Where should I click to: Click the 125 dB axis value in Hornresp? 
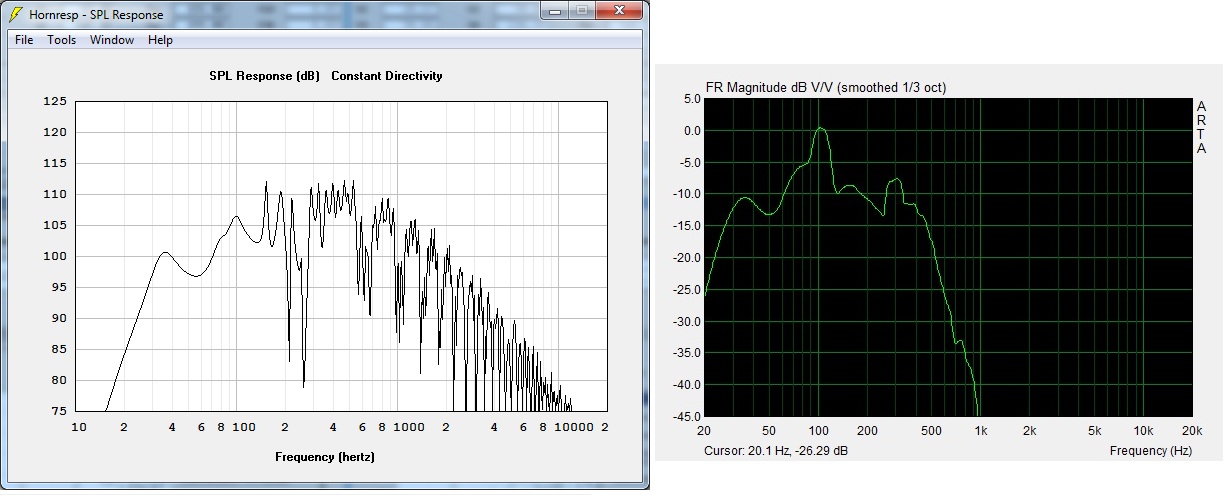pyautogui.click(x=55, y=101)
